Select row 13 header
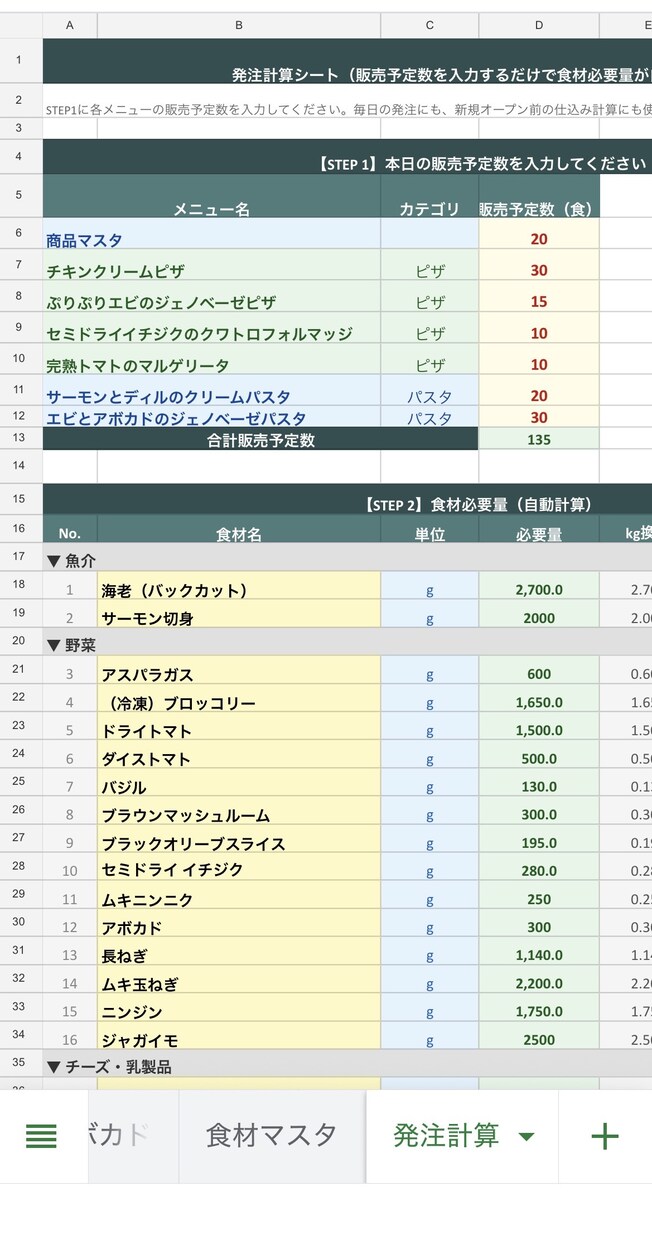652x1240 pixels. pyautogui.click(x=21, y=438)
